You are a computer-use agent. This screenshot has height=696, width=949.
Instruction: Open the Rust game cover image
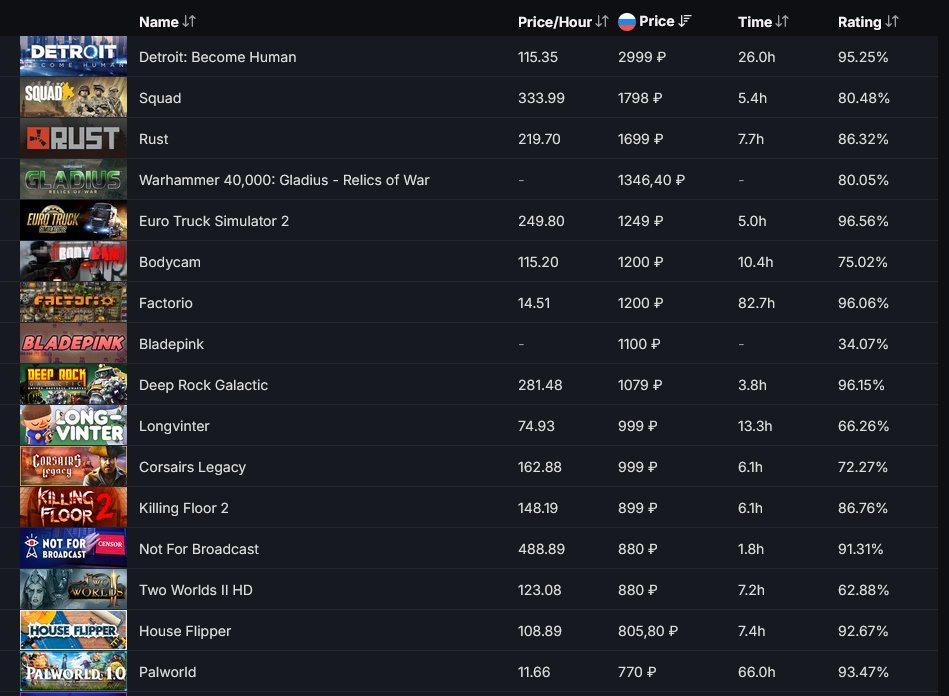[x=73, y=138]
